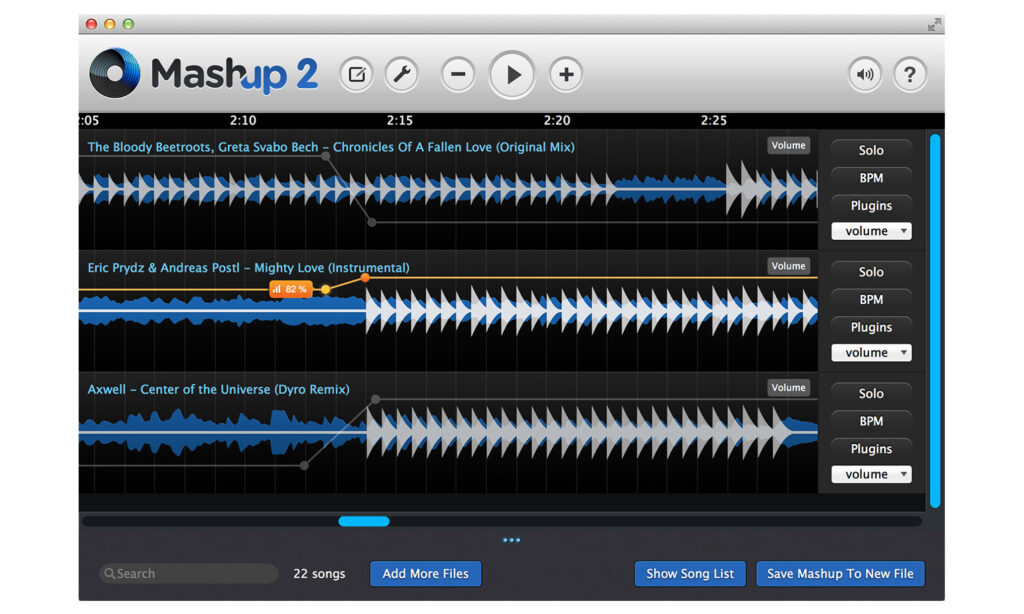Start playback with the play button
This screenshot has height=614, width=1024.
pyautogui.click(x=512, y=75)
